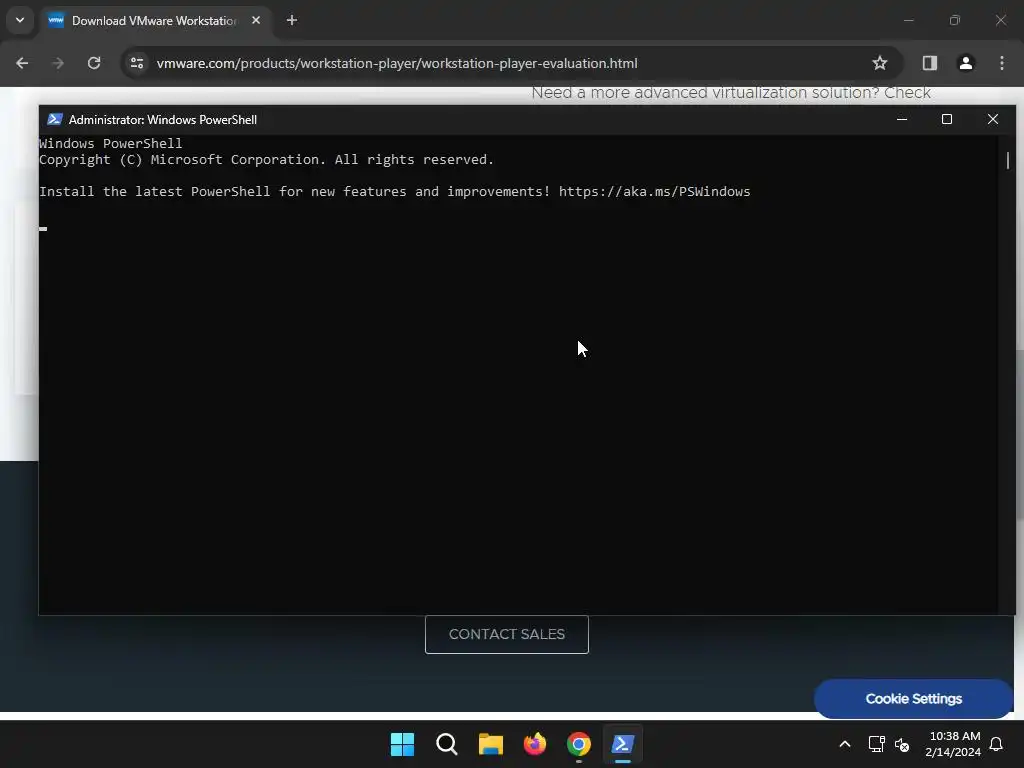This screenshot has height=768, width=1024.
Task: Open Chrome three-dot menu
Action: coord(1002,63)
